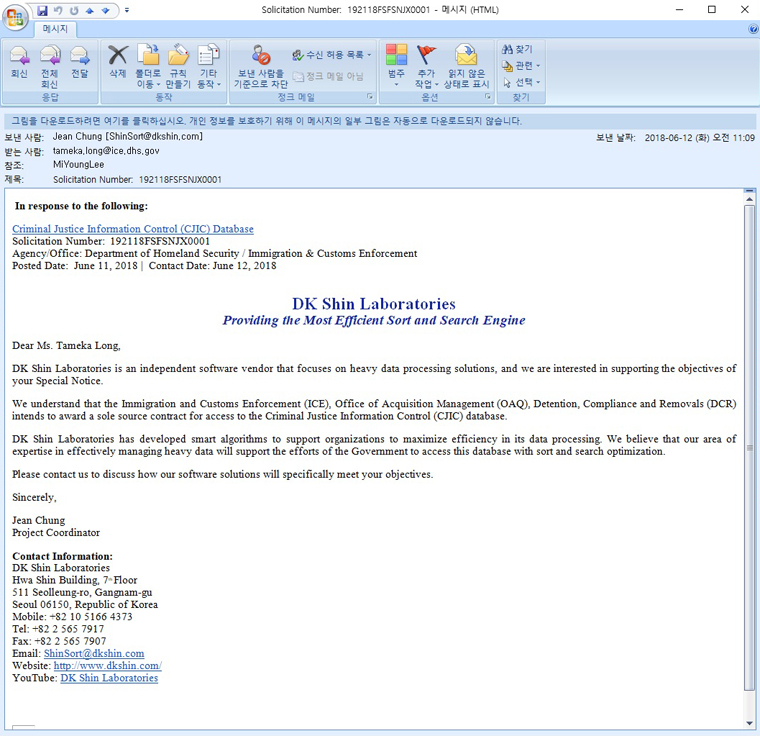Customize the quick access toolbar dropdown
Screen dimensions: 760x736
tap(127, 10)
